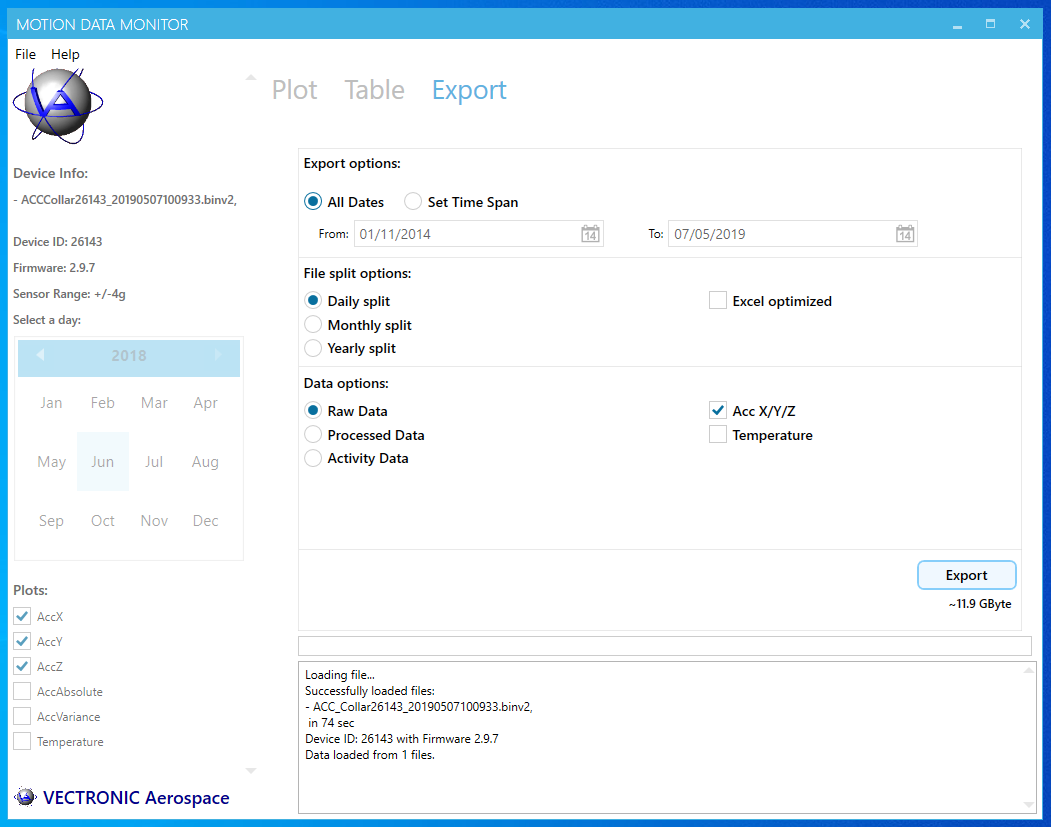
Task: Click the log box scroll up arrow
Action: pos(1029,670)
